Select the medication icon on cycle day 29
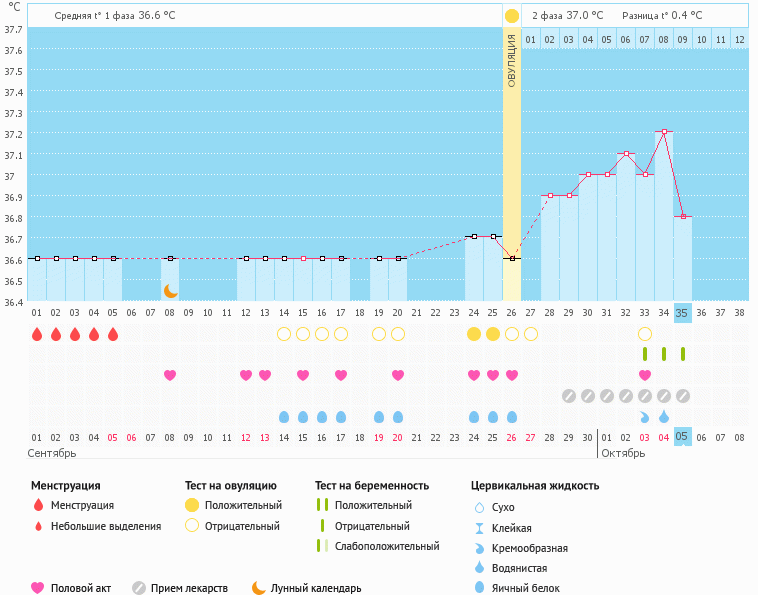This screenshot has width=758, height=595. click(569, 396)
